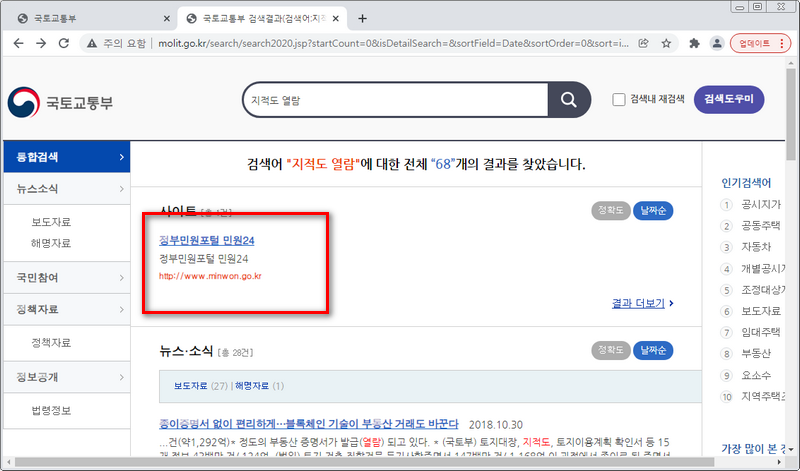Expand the 국민참여 chevron

(121, 278)
